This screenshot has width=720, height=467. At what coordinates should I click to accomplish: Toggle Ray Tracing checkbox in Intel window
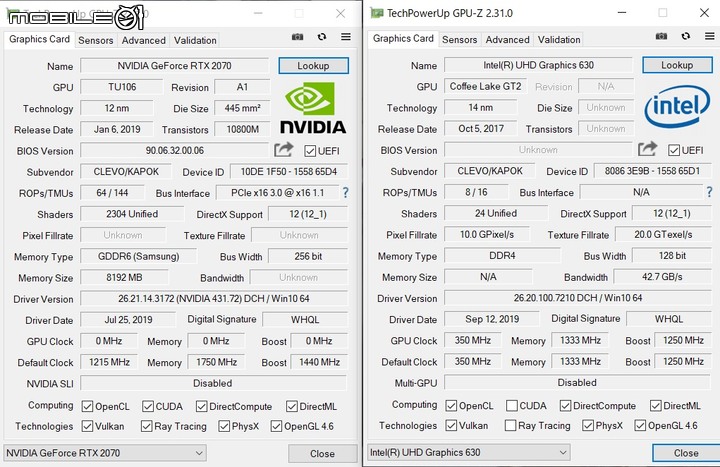click(510, 425)
